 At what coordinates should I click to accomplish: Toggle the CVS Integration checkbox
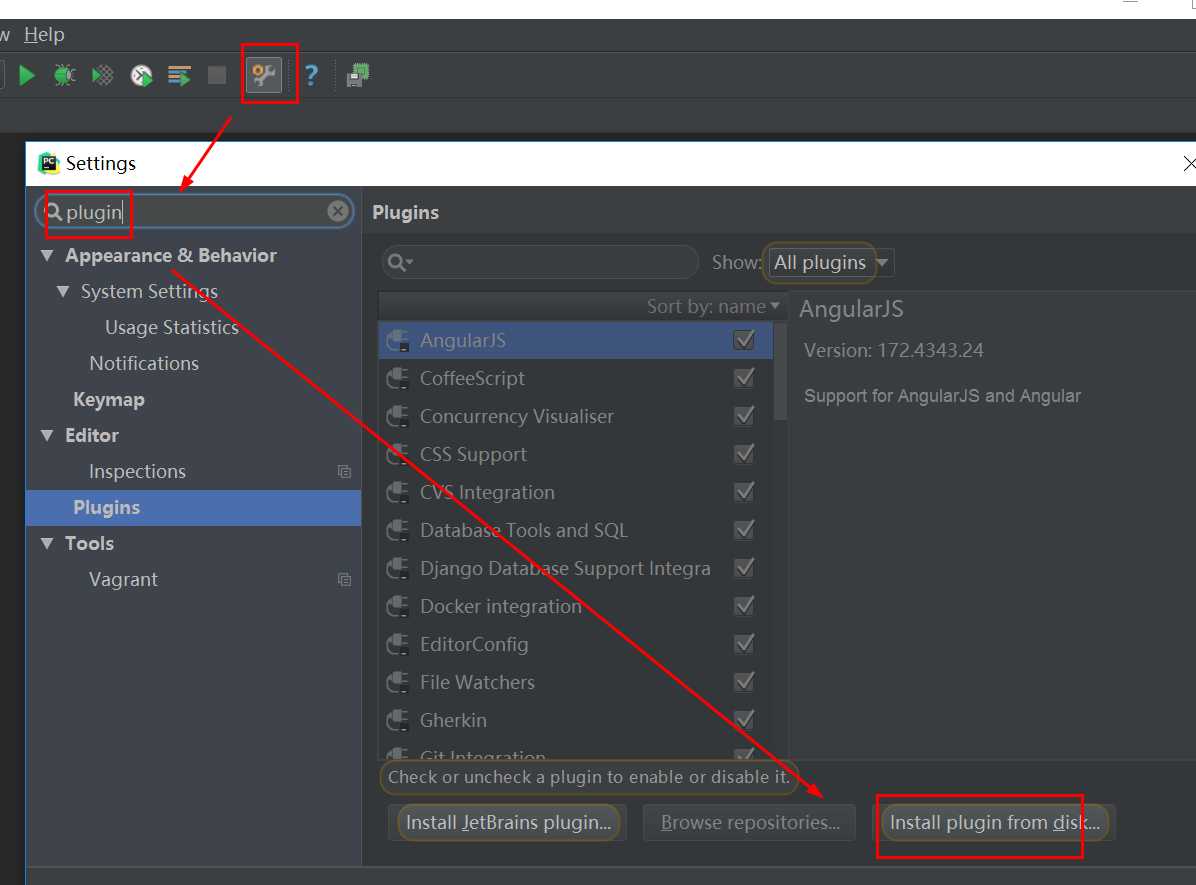[x=744, y=492]
